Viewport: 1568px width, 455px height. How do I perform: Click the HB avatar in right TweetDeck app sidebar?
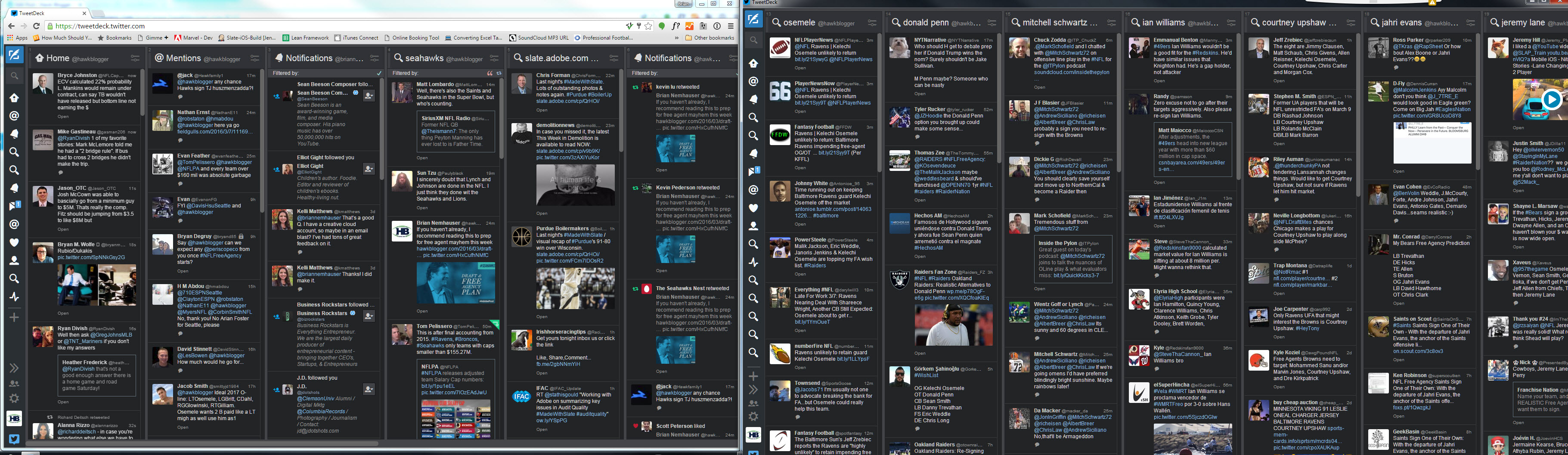[x=753, y=435]
